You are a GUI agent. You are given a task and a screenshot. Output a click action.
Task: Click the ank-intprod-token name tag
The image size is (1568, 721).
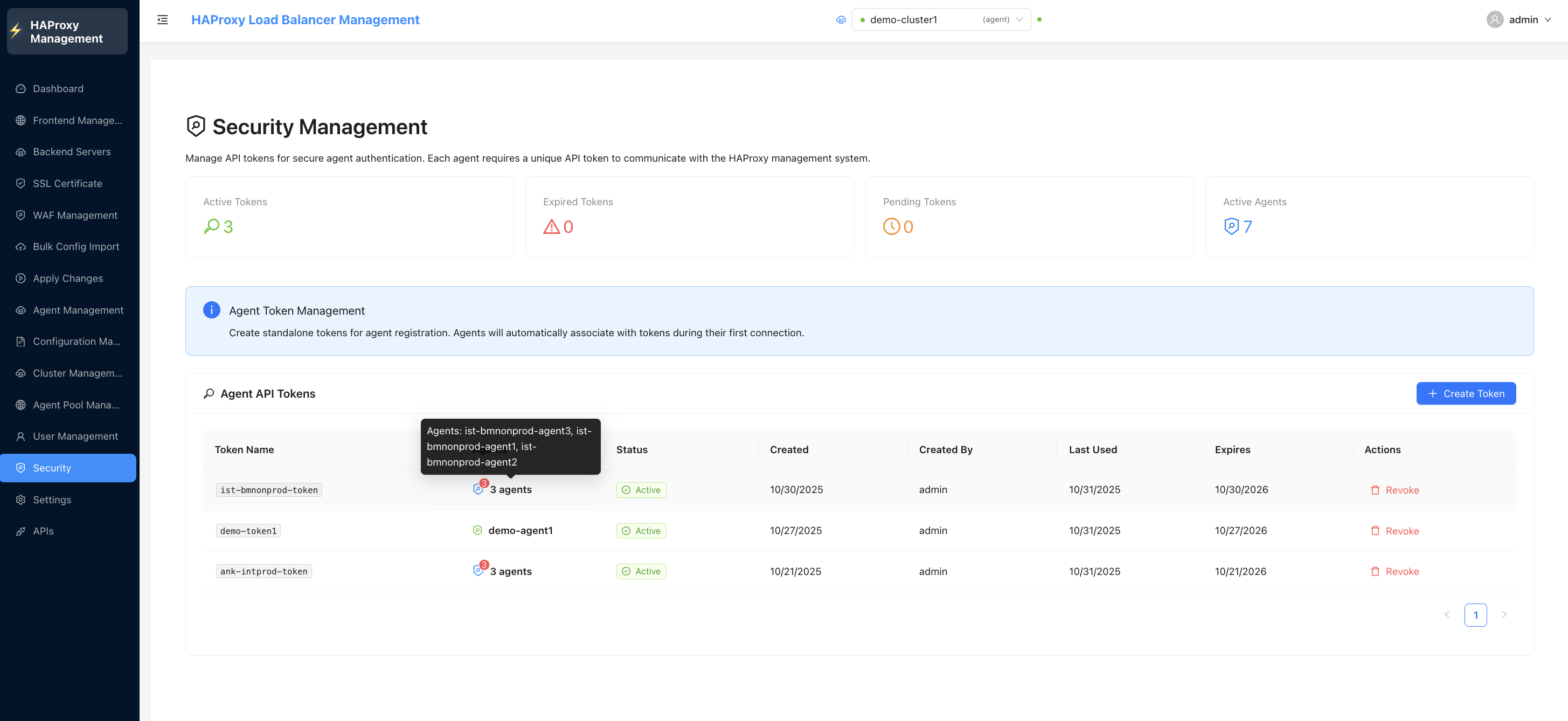pyautogui.click(x=263, y=572)
